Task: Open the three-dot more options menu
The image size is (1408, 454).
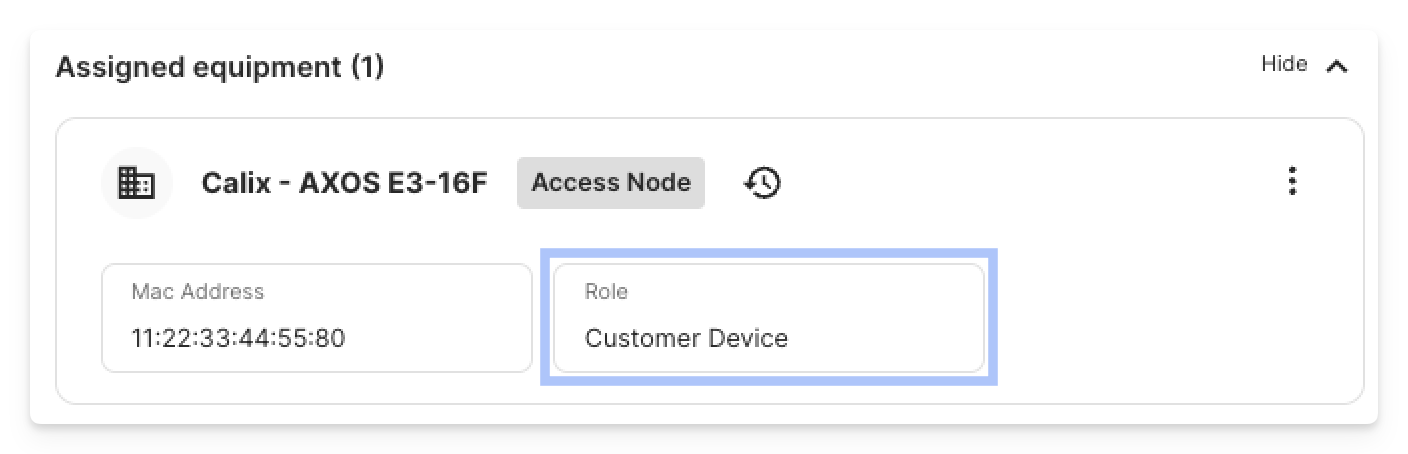Action: [1293, 182]
